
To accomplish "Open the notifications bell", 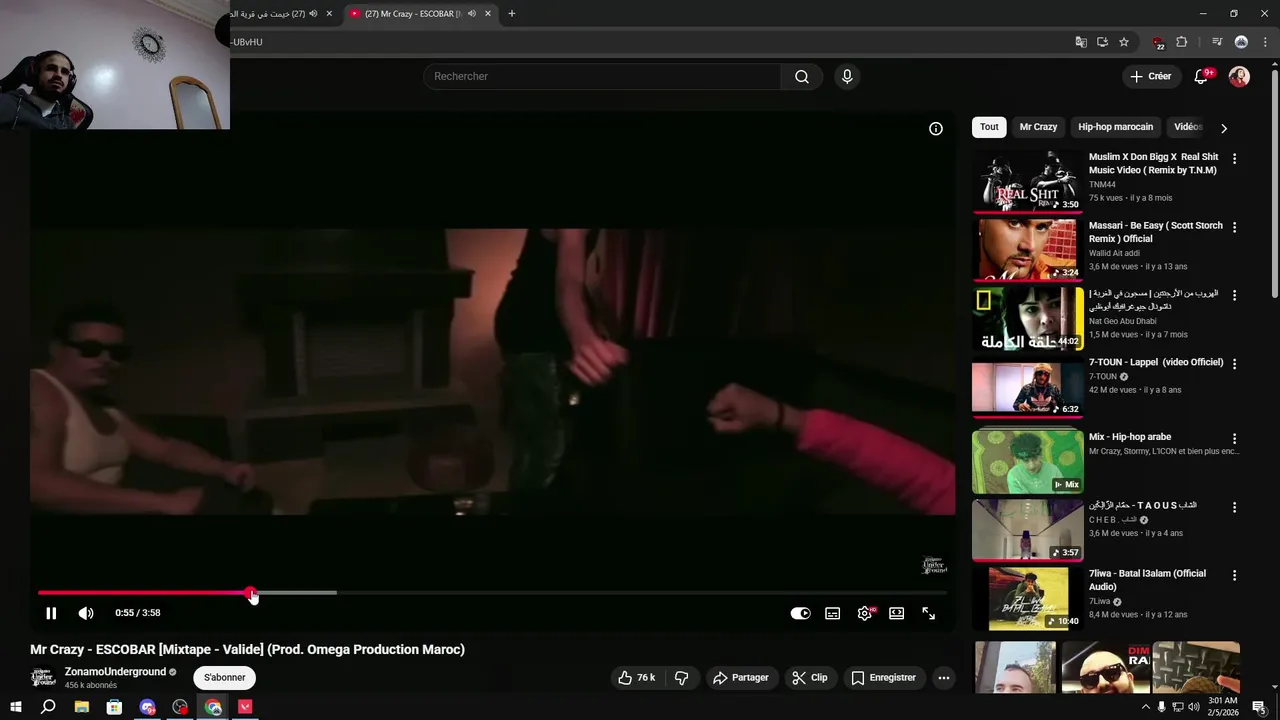I will pos(1202,76).
